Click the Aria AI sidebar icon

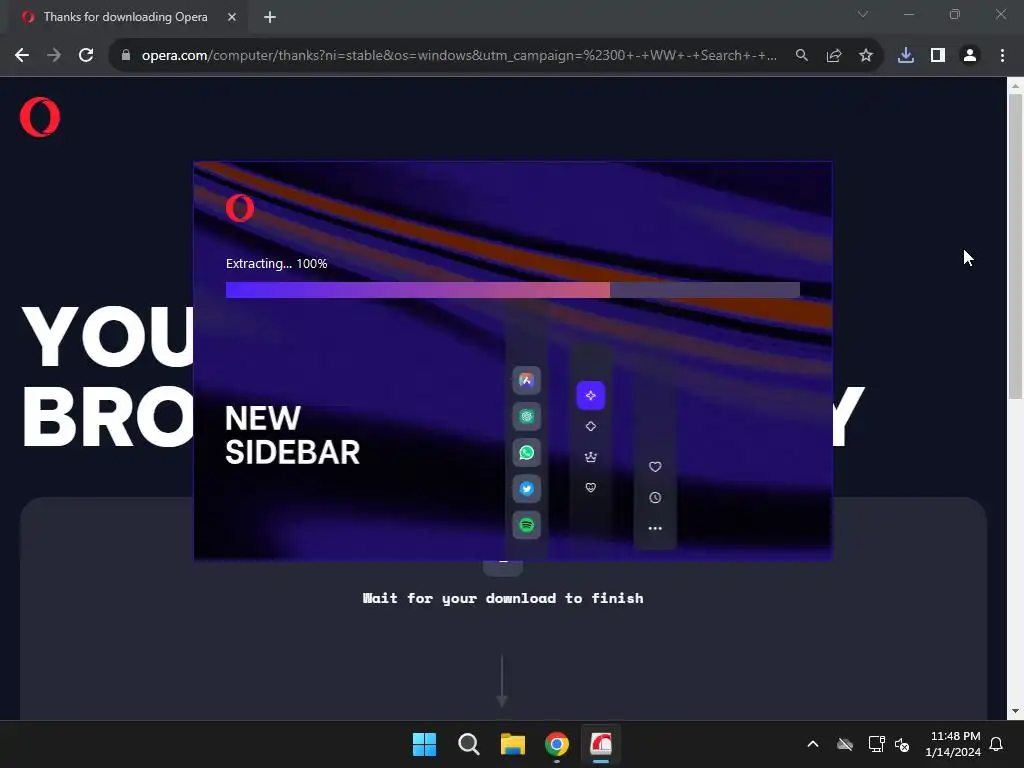526,381
